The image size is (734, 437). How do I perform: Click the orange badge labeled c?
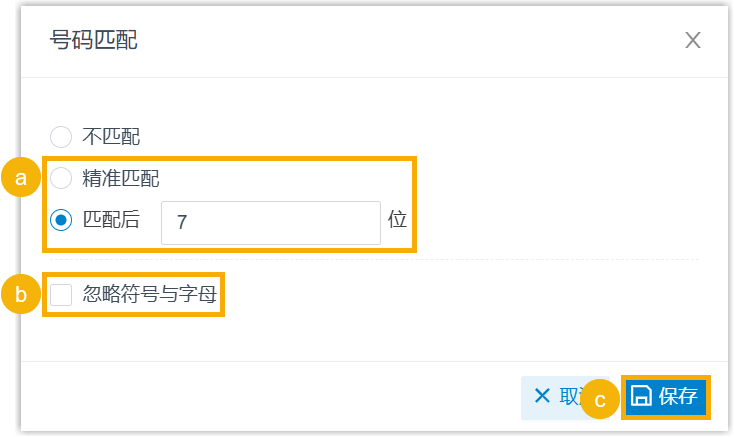point(600,400)
